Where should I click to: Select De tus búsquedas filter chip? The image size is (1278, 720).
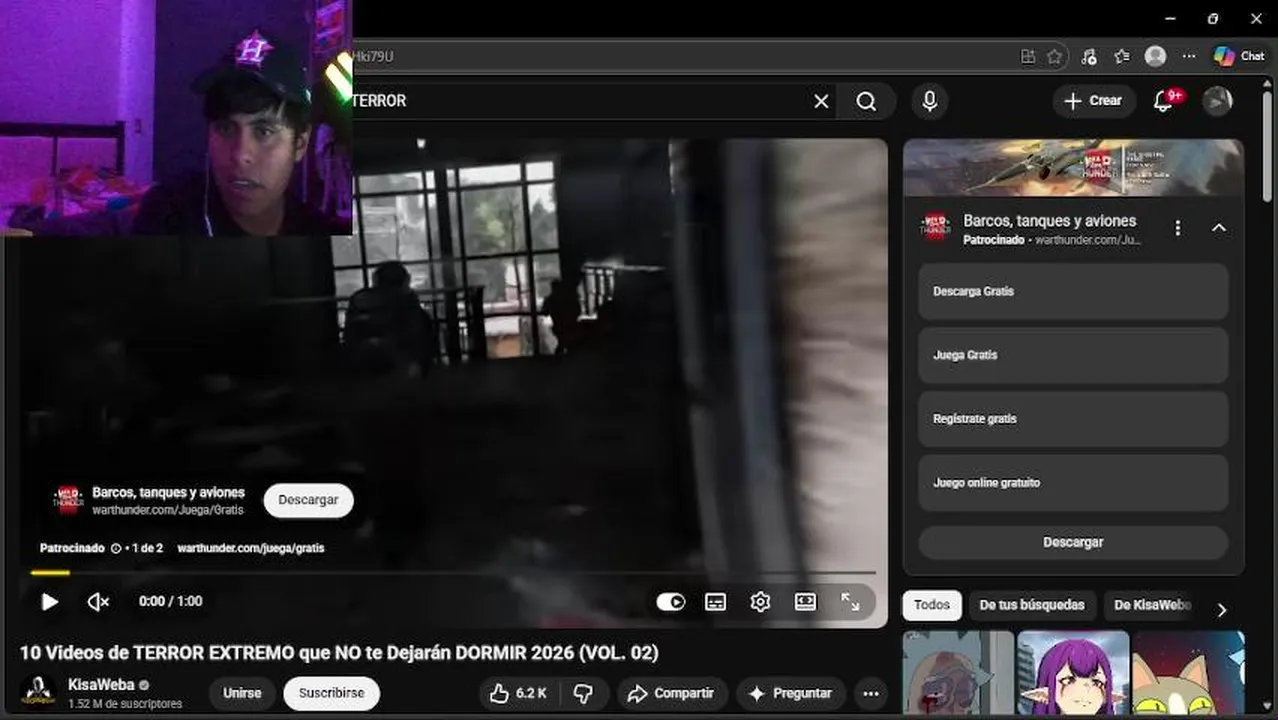[1032, 605]
